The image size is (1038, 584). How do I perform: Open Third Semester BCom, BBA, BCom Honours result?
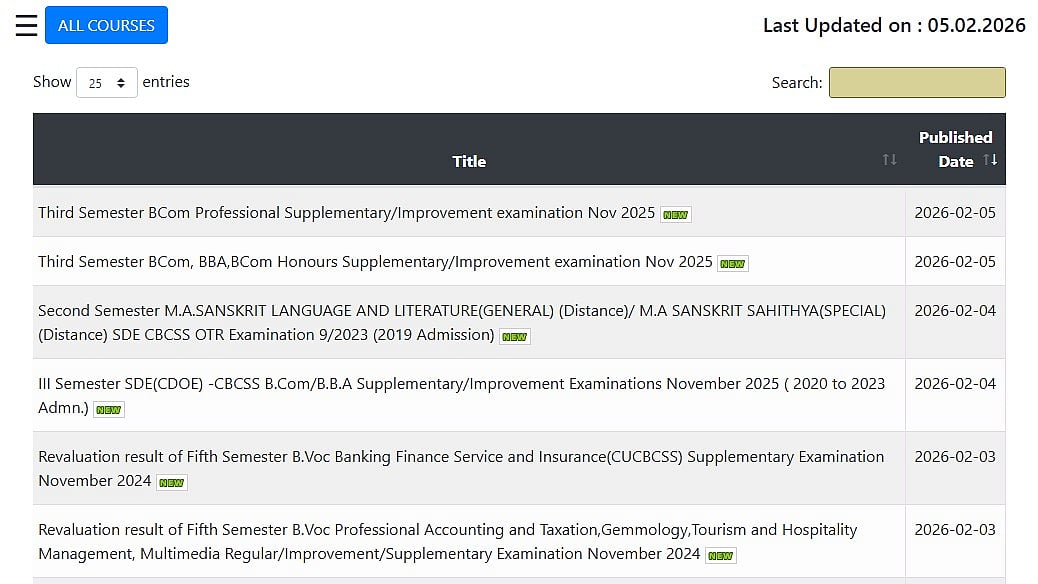point(375,262)
